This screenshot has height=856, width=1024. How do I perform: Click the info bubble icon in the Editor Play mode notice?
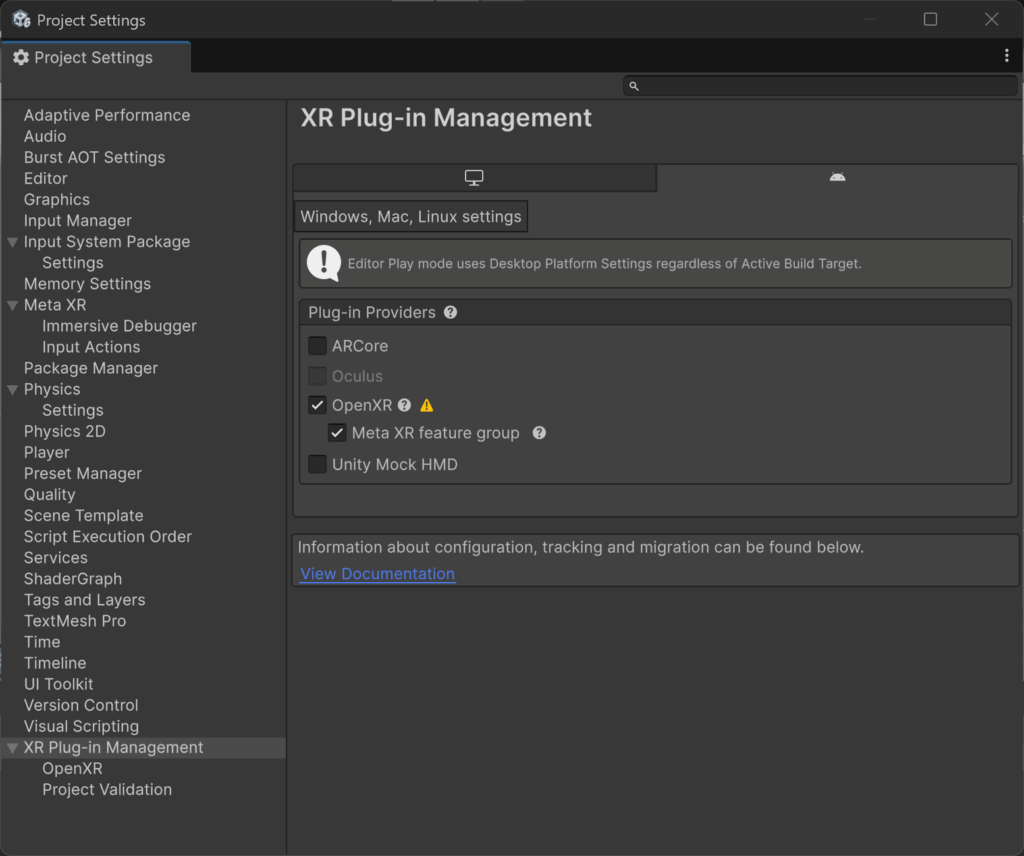[324, 263]
